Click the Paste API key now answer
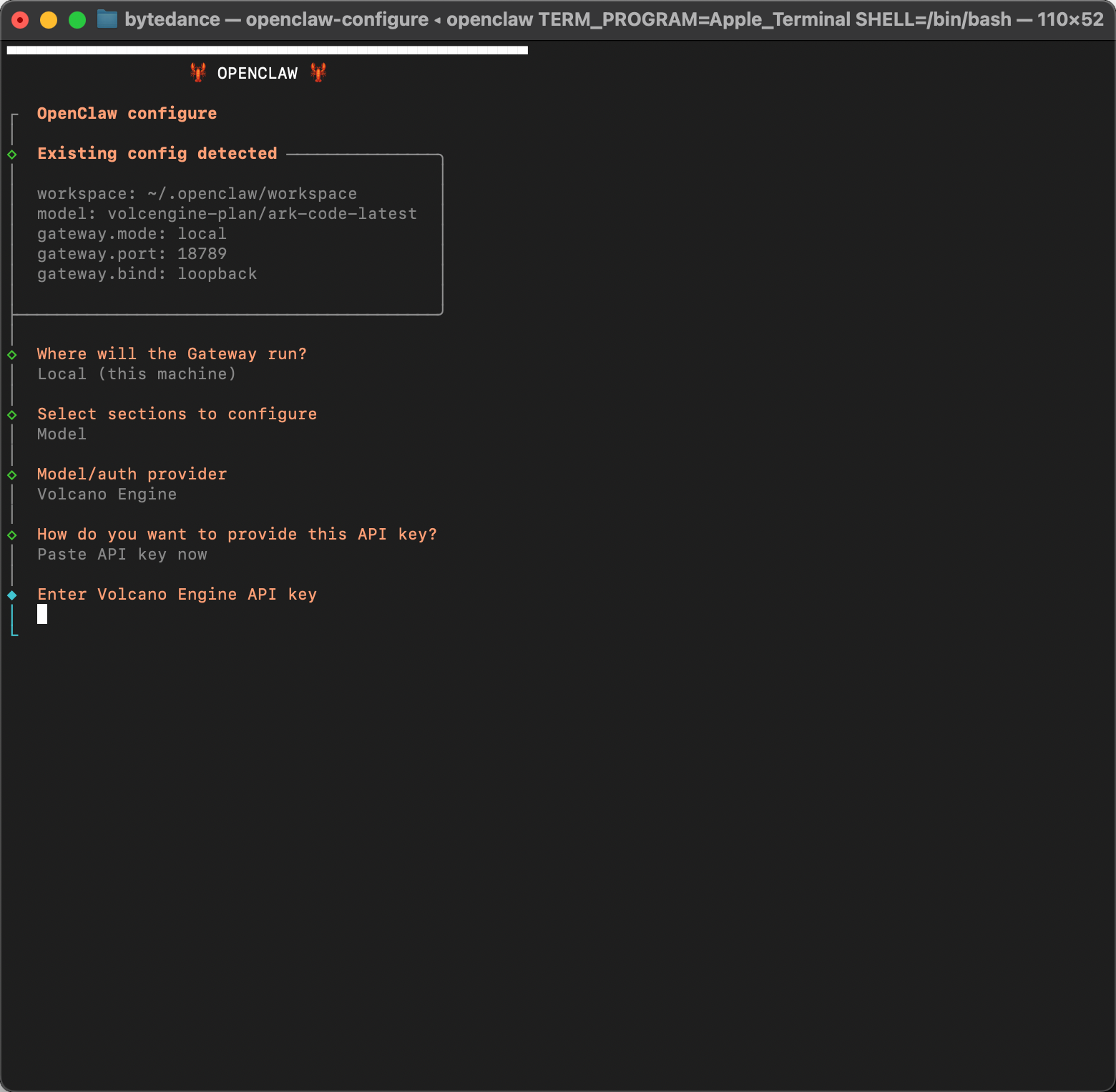1116x1092 pixels. [122, 555]
